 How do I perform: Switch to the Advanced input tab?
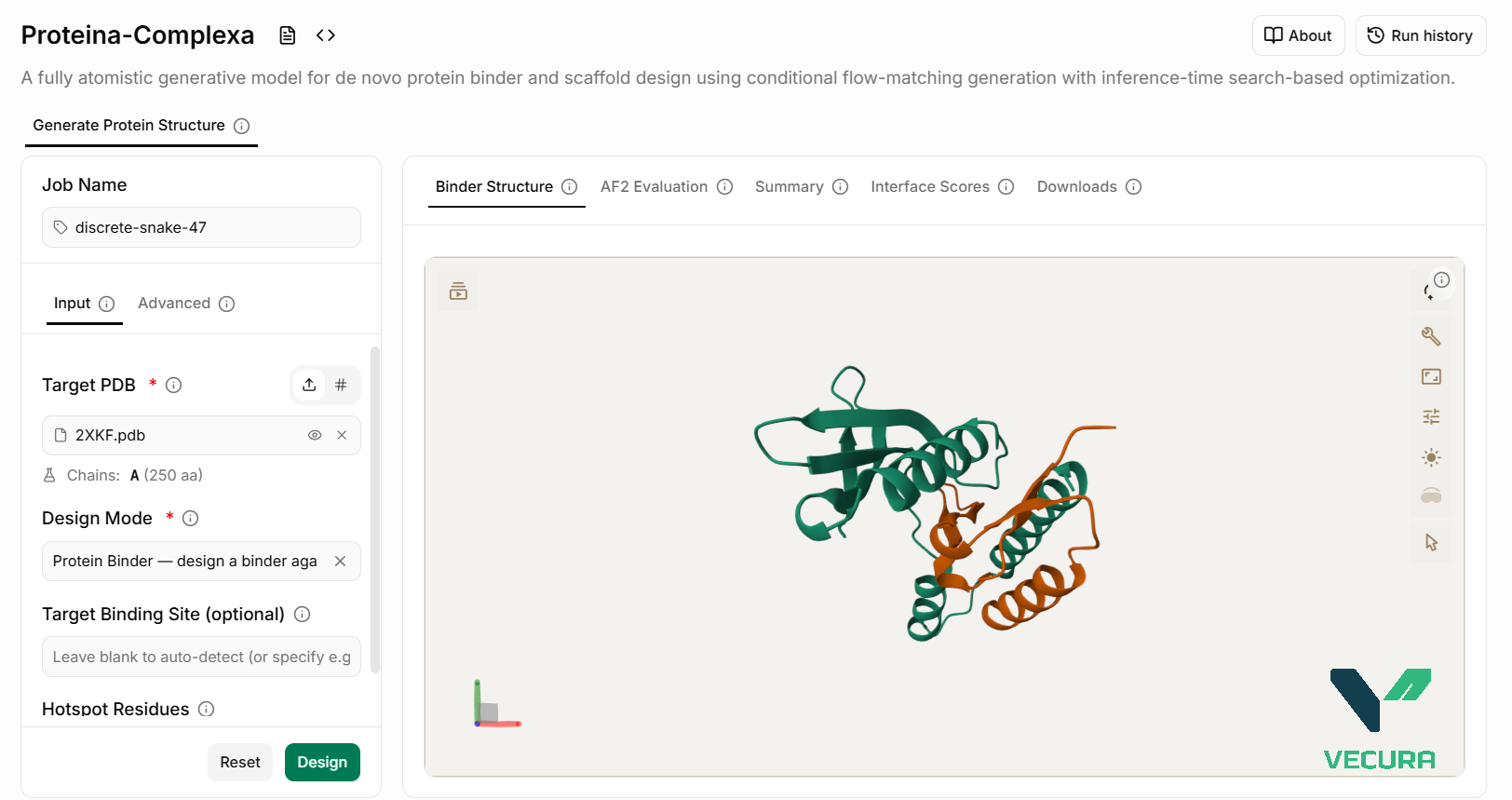[x=186, y=303]
